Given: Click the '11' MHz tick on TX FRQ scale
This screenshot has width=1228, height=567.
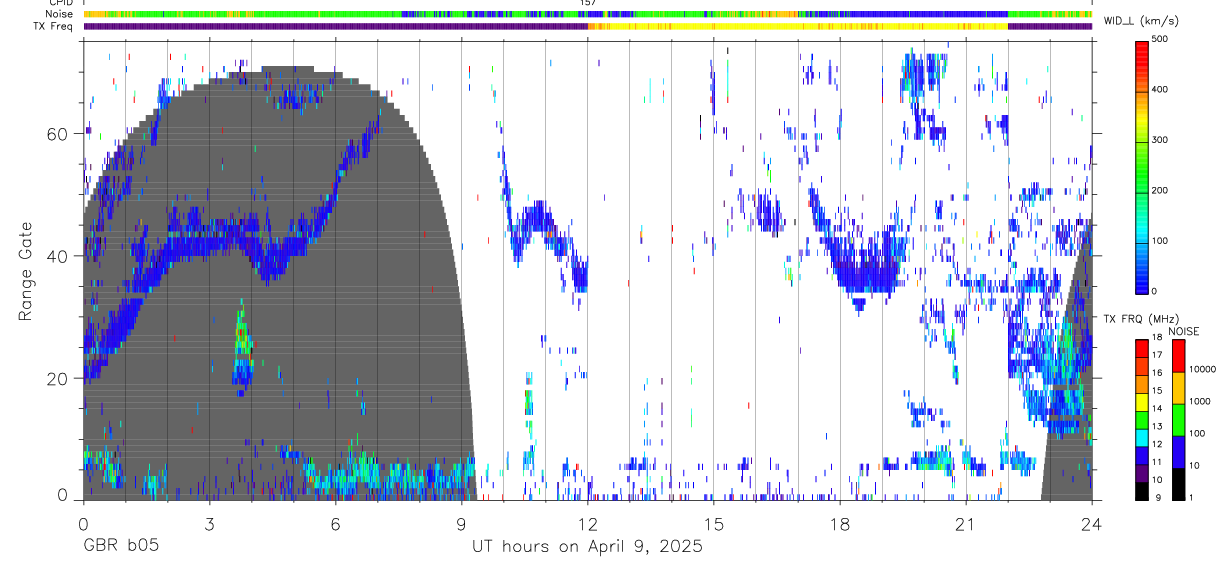Looking at the screenshot, I should point(1158,462).
